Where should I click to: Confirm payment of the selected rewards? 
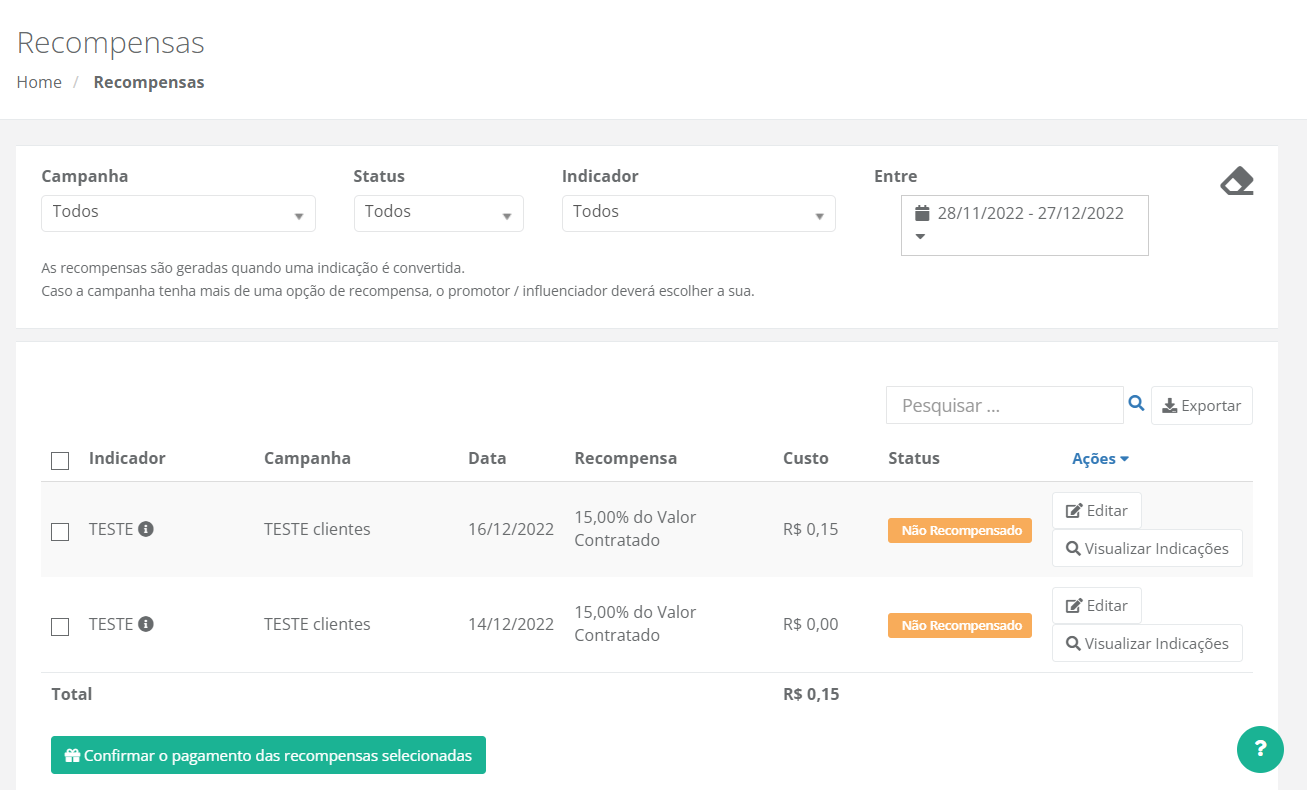pos(268,755)
